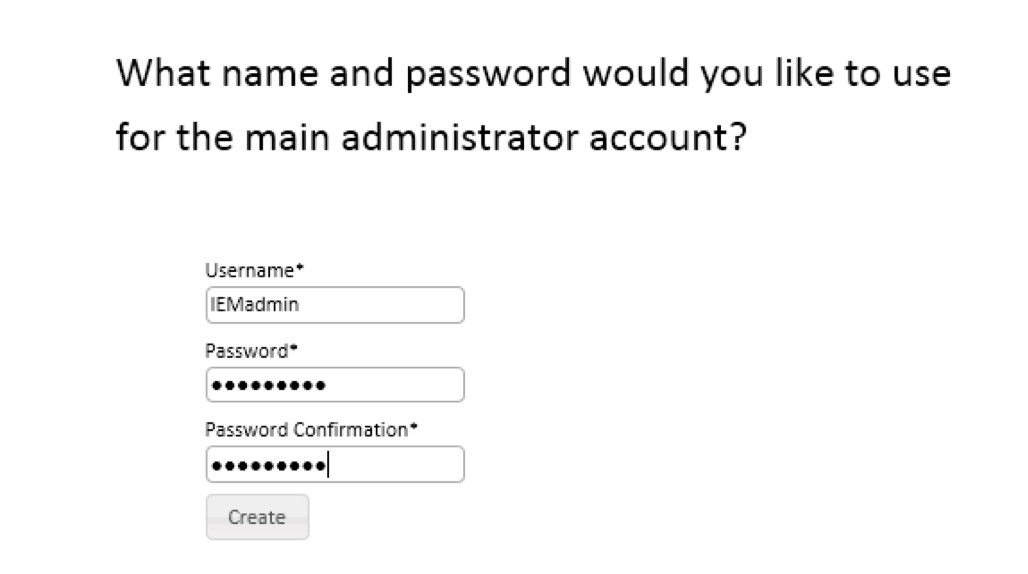Click the Password Confirmation label
Viewport: 1028px width, 574px height.
[x=307, y=430]
